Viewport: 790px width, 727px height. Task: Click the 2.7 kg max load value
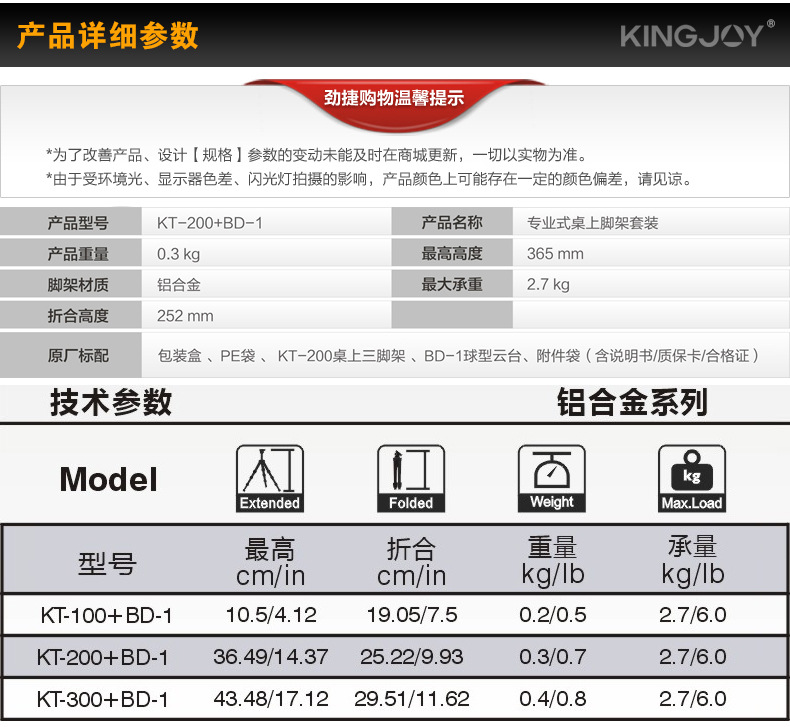(x=548, y=285)
